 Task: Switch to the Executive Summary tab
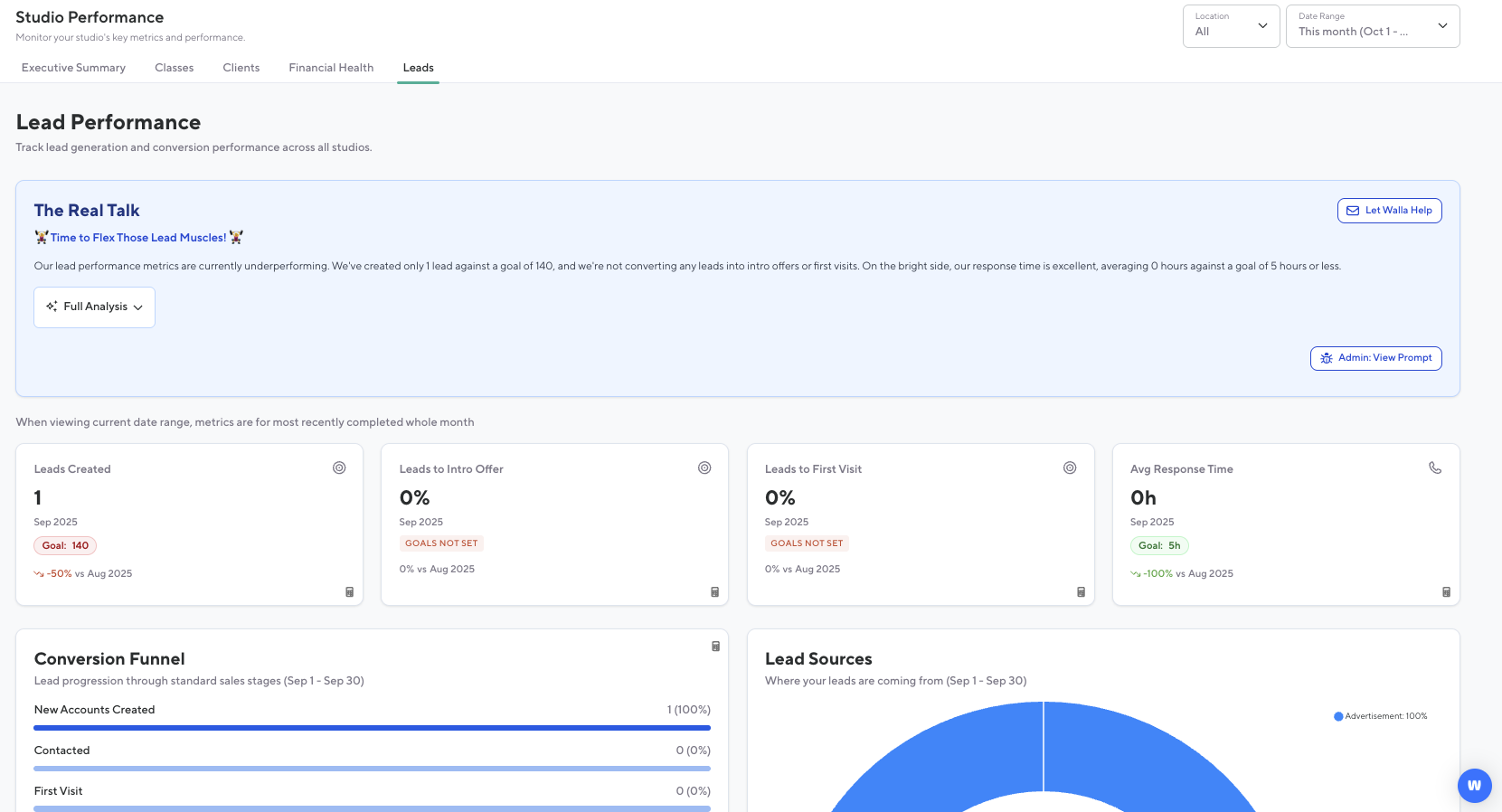tap(73, 68)
